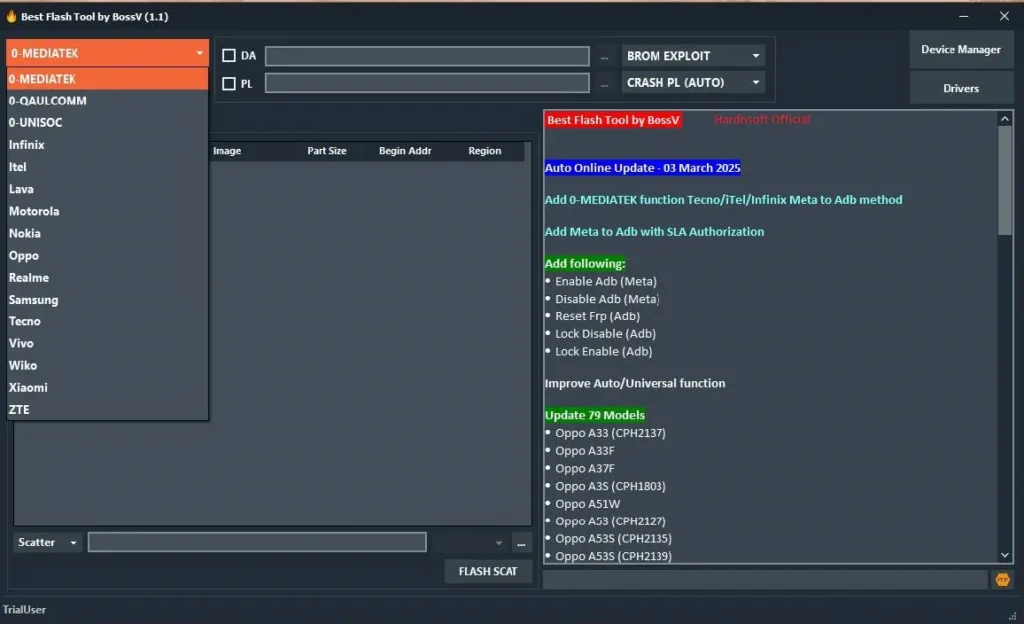Click the Oppo A33 (CPH2137) log entry

coord(610,433)
